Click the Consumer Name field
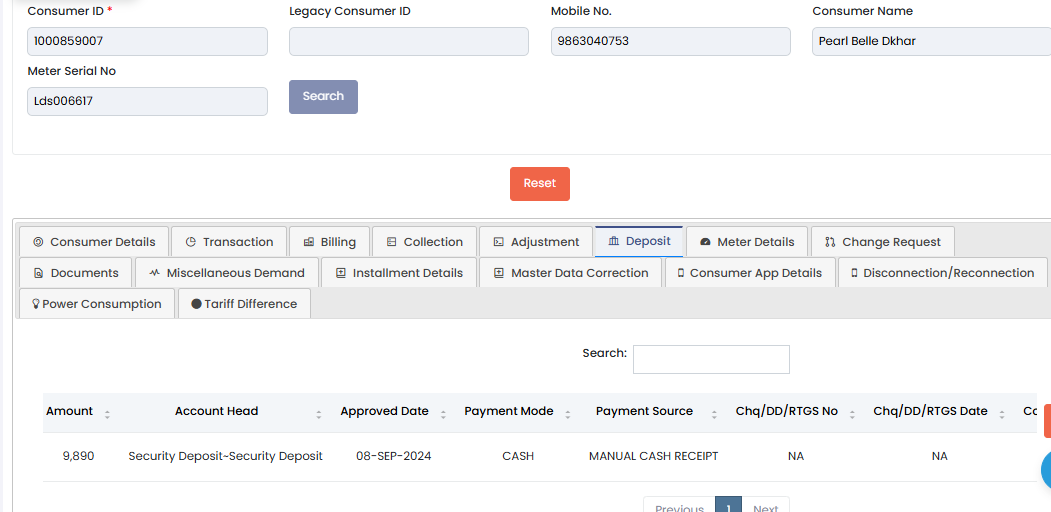The image size is (1051, 512). click(931, 42)
